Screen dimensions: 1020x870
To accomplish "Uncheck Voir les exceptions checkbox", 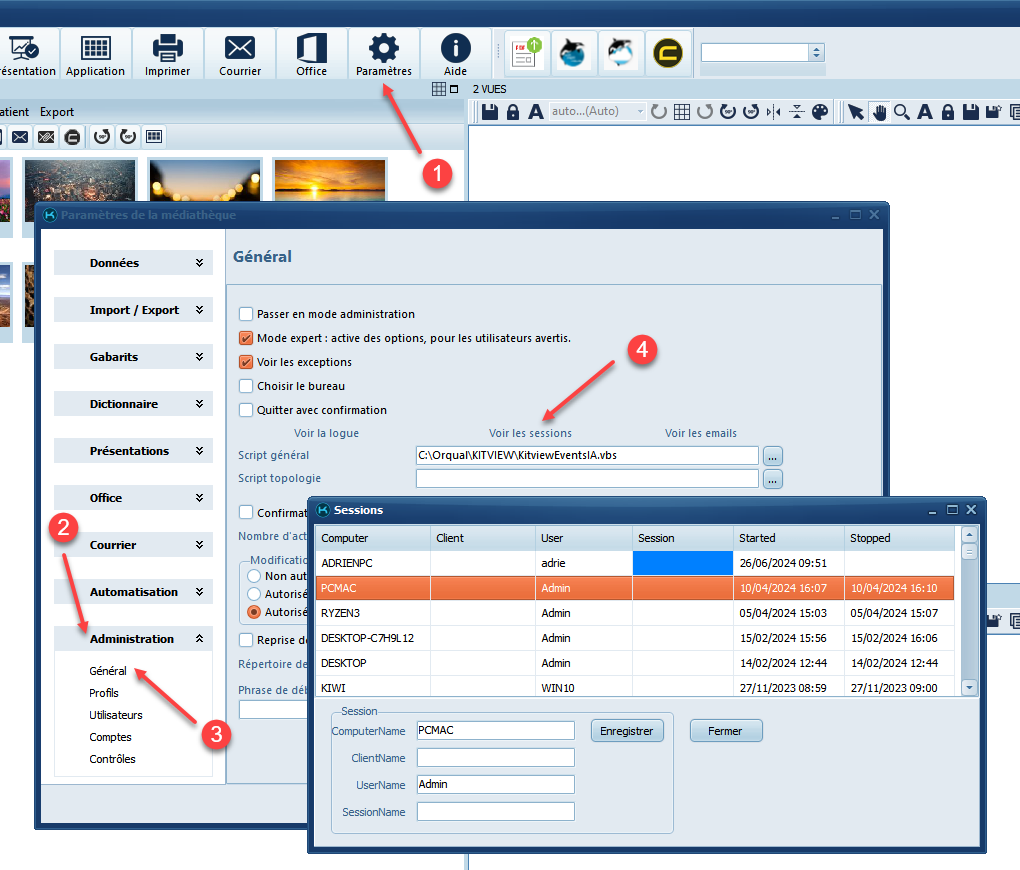I will (x=246, y=362).
